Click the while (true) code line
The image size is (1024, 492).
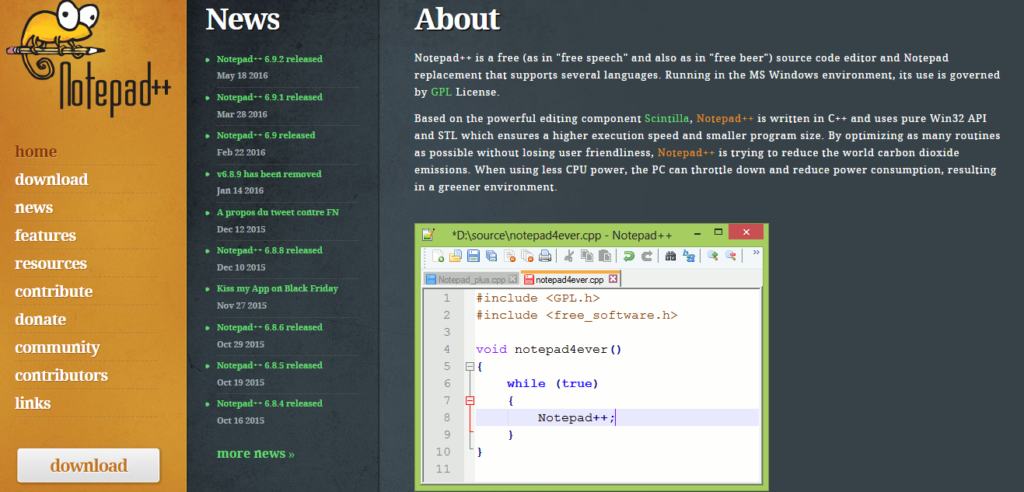click(x=552, y=383)
